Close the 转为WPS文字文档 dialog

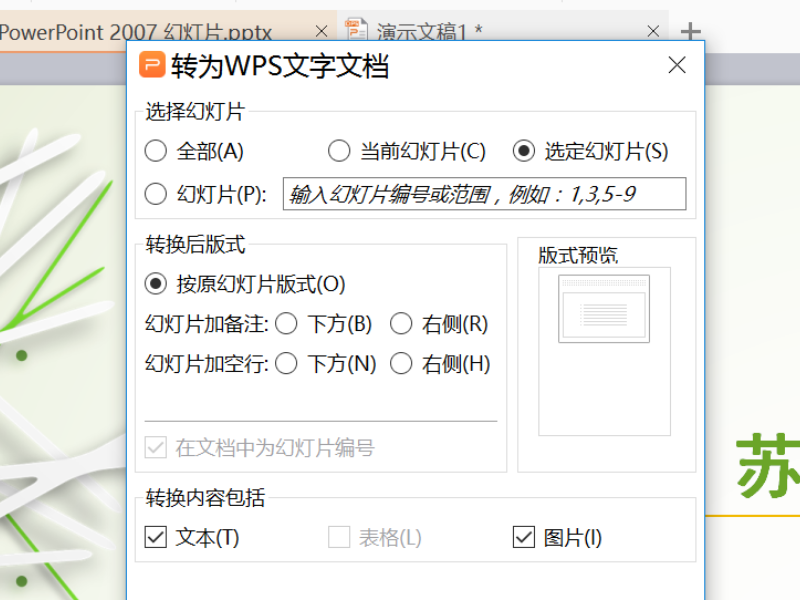[677, 66]
